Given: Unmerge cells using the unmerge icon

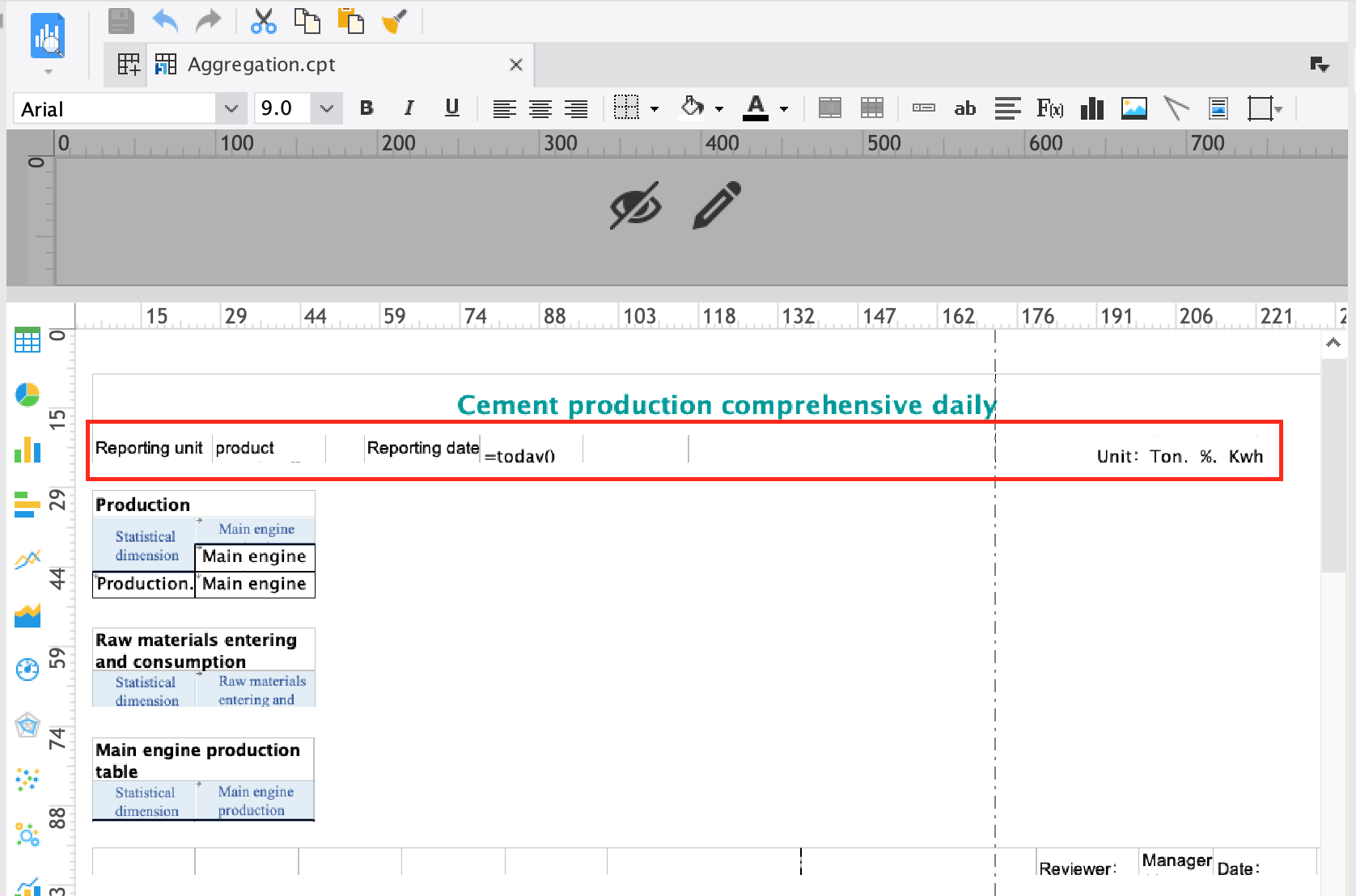Looking at the screenshot, I should (x=872, y=108).
